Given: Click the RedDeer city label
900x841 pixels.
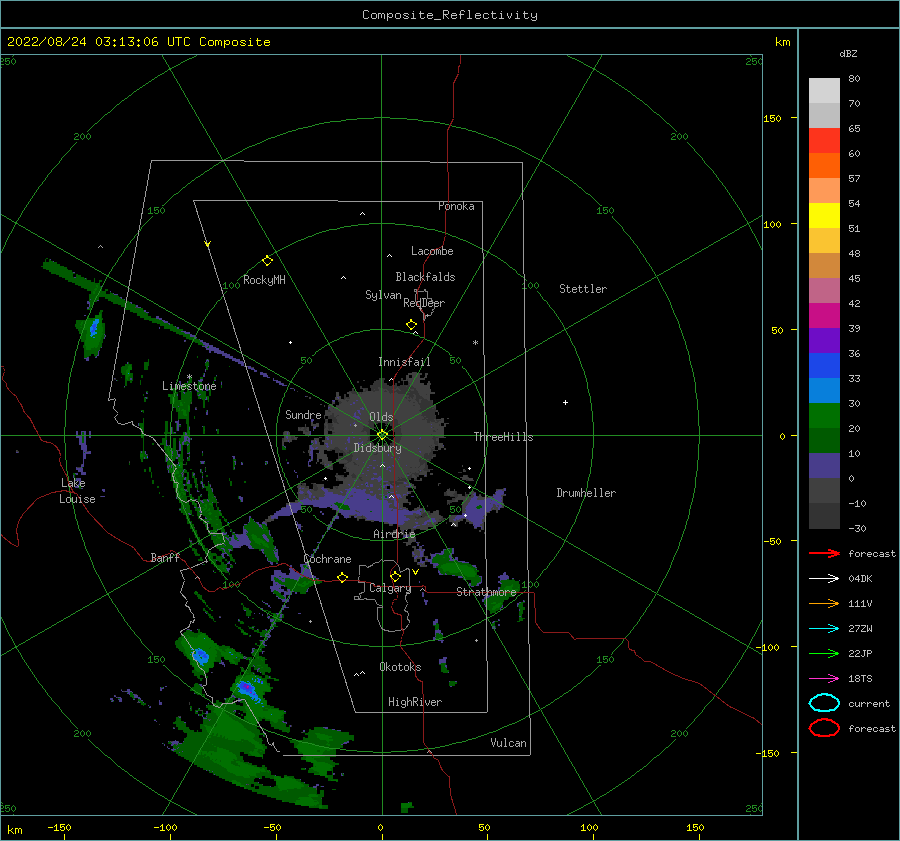Looking at the screenshot, I should point(424,303).
